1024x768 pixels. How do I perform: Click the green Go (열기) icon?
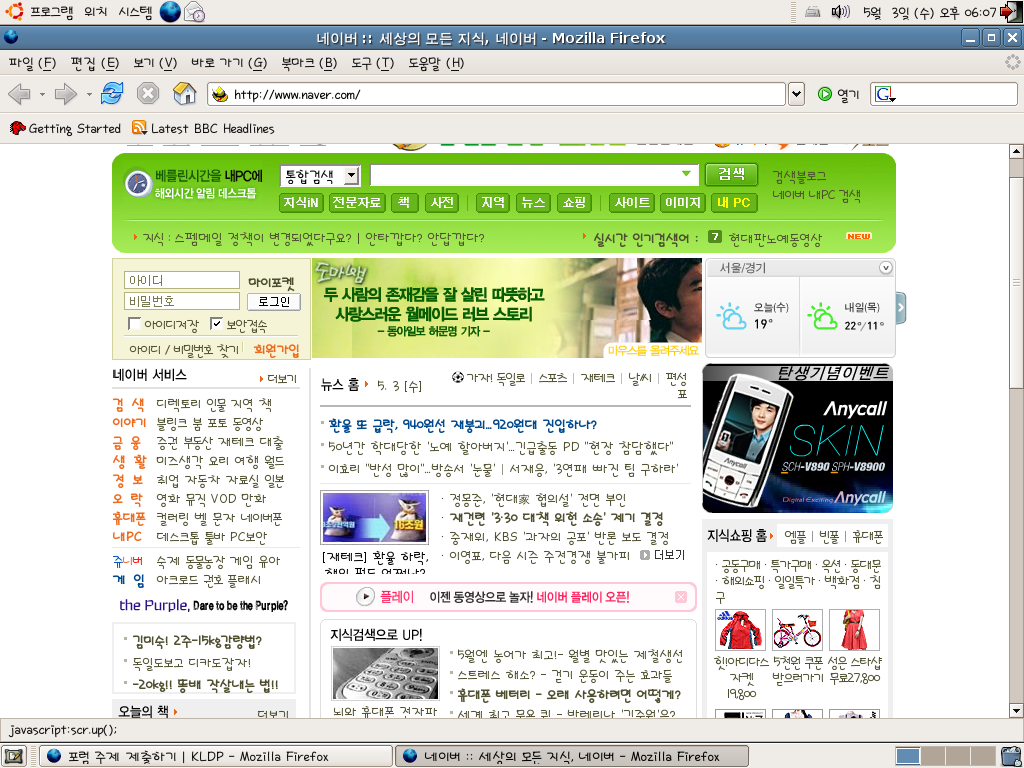click(x=825, y=95)
